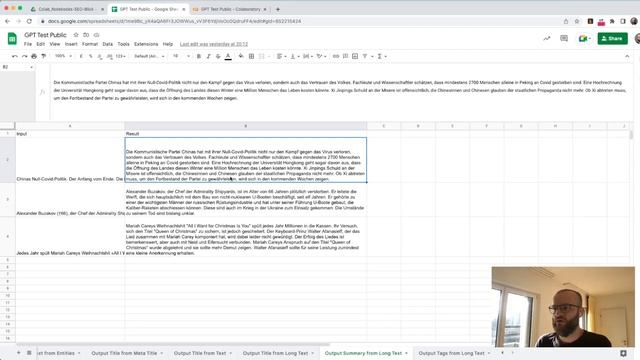Open the text wrapping dropdown
640x360 pixels.
pyautogui.click(x=308, y=56)
